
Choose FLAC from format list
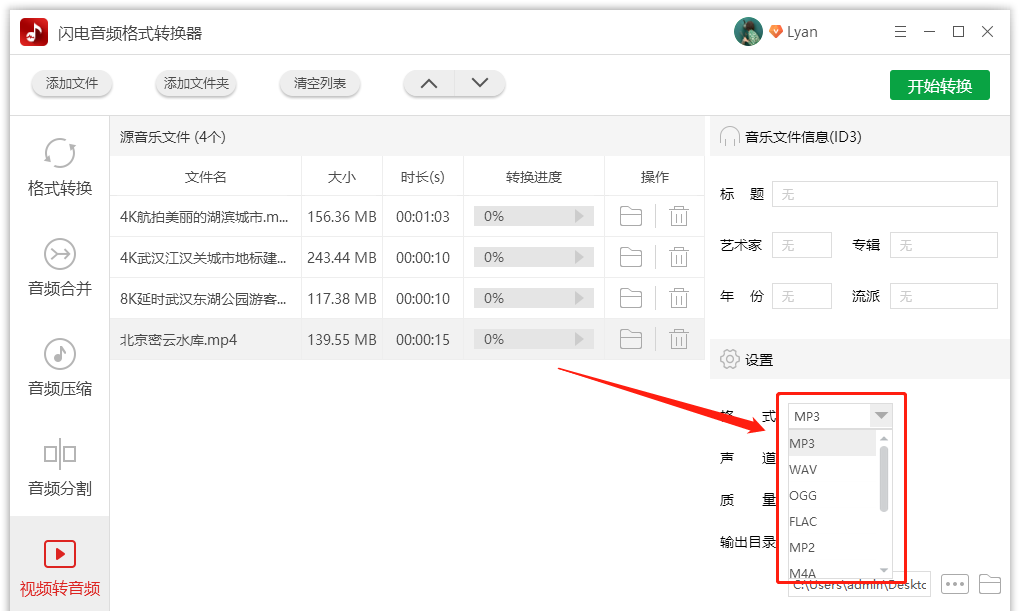831,522
